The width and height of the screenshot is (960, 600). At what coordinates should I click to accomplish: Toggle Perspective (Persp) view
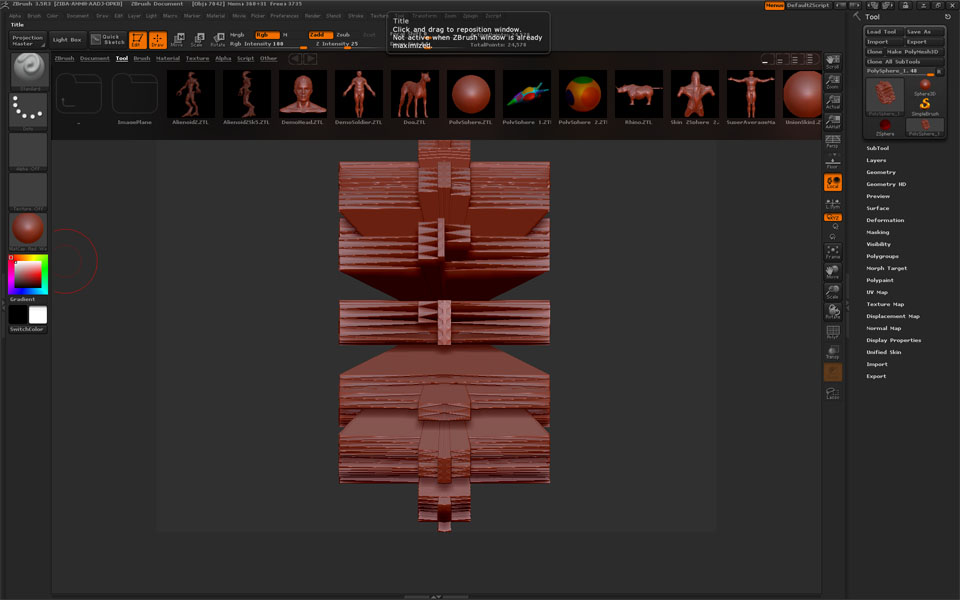pyautogui.click(x=833, y=142)
